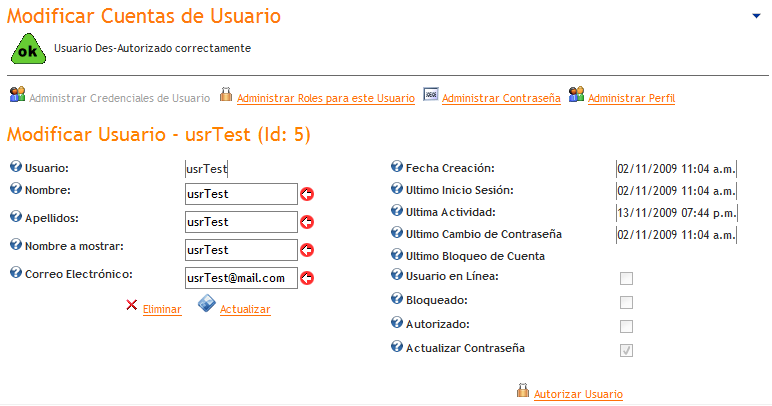
Task: Toggle the Actualizar Contraseña checkbox
Action: tap(627, 350)
